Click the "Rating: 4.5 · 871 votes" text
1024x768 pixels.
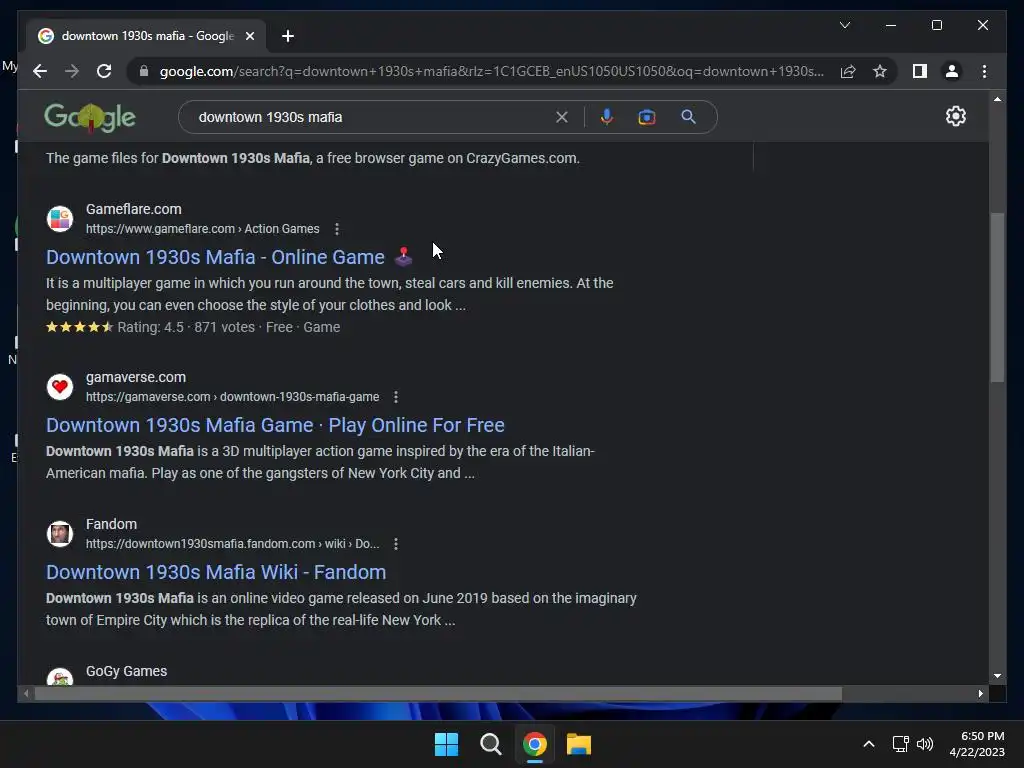coord(186,327)
